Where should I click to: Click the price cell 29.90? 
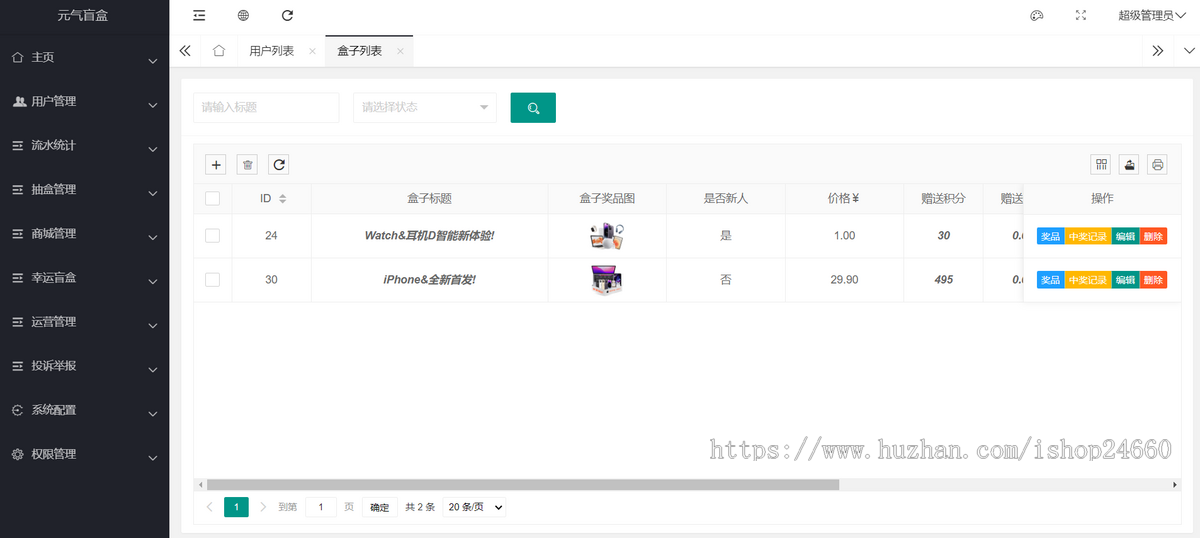(844, 280)
